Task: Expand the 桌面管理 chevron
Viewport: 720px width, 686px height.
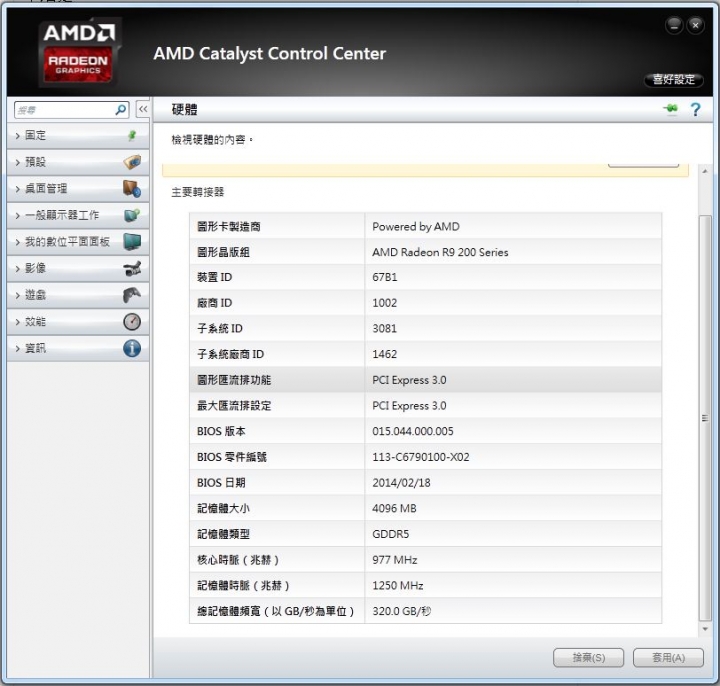Action: click(x=17, y=189)
